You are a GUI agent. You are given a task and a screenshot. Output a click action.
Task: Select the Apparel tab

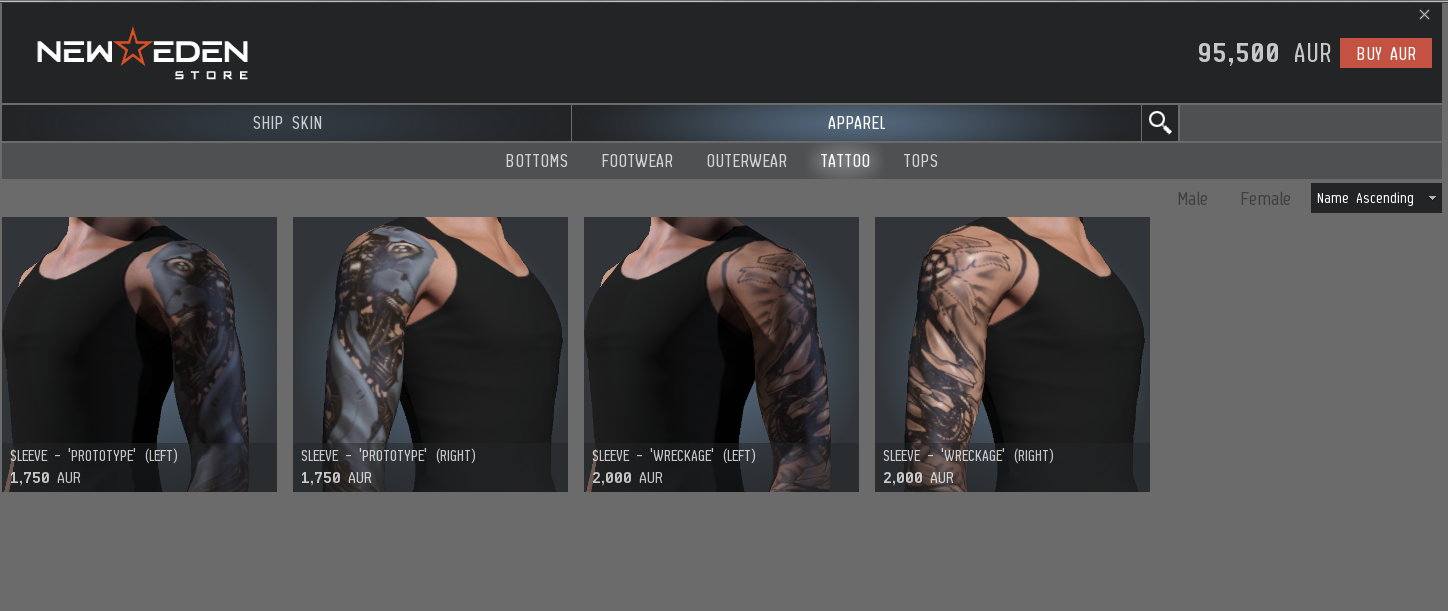pyautogui.click(x=856, y=123)
